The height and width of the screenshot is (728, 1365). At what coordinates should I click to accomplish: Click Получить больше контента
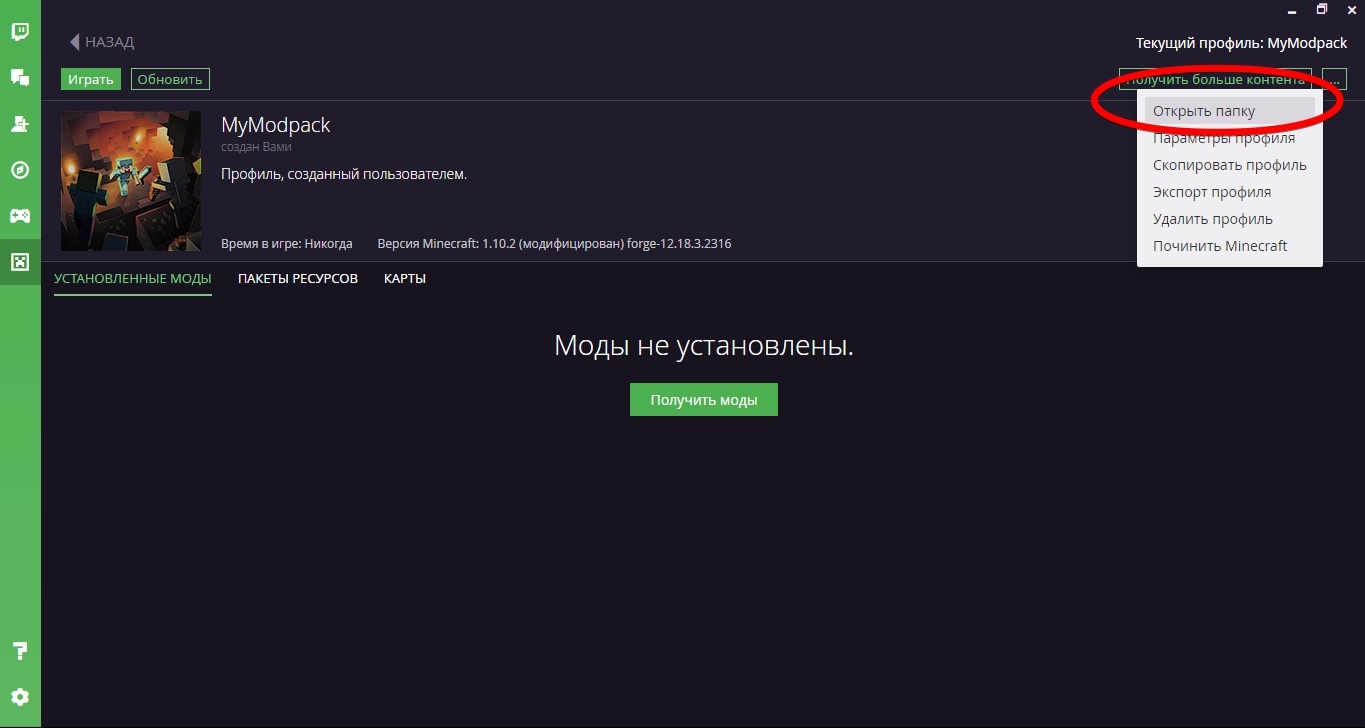point(1214,78)
